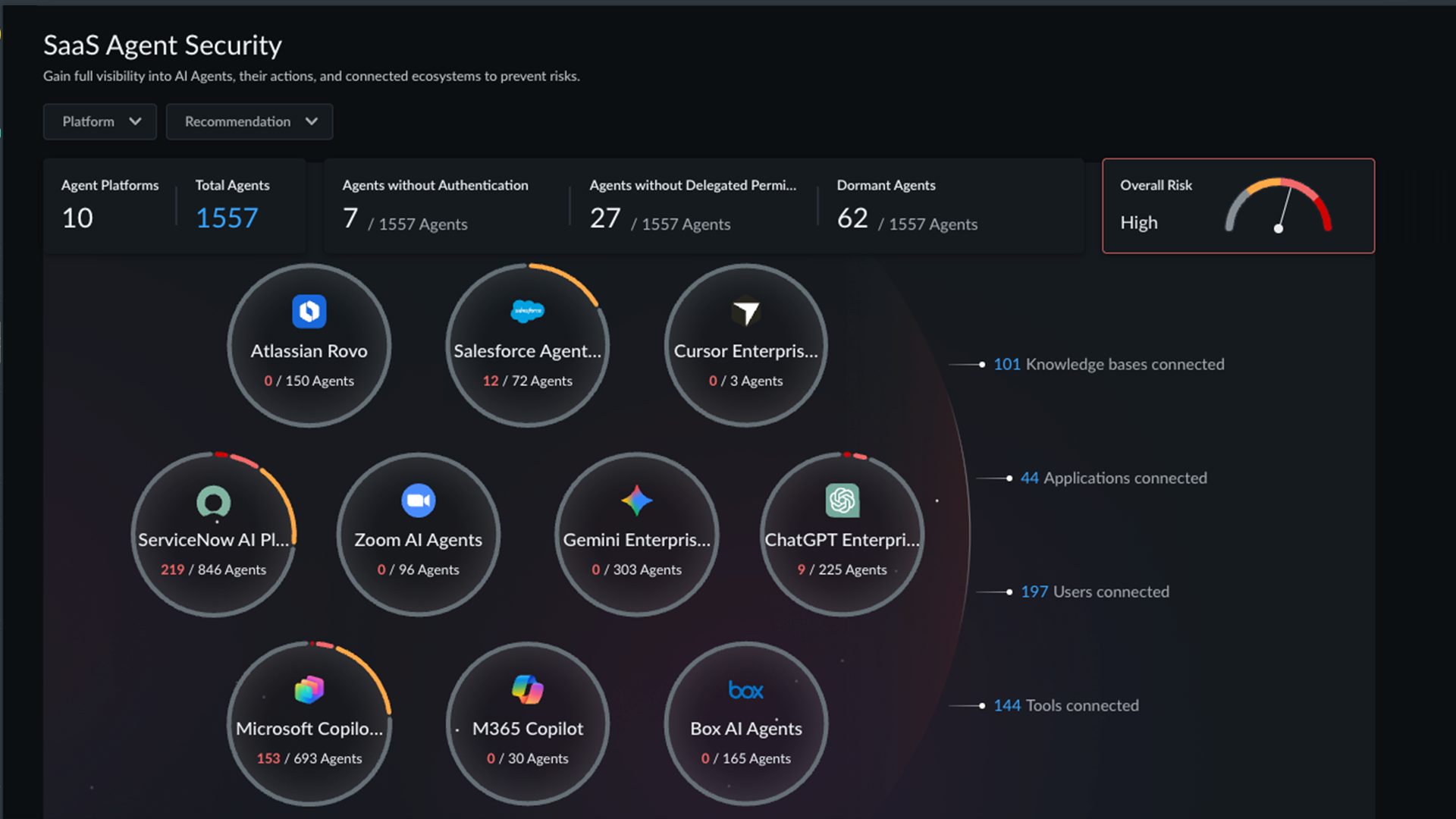Click the Overall Risk High label

click(x=1139, y=223)
